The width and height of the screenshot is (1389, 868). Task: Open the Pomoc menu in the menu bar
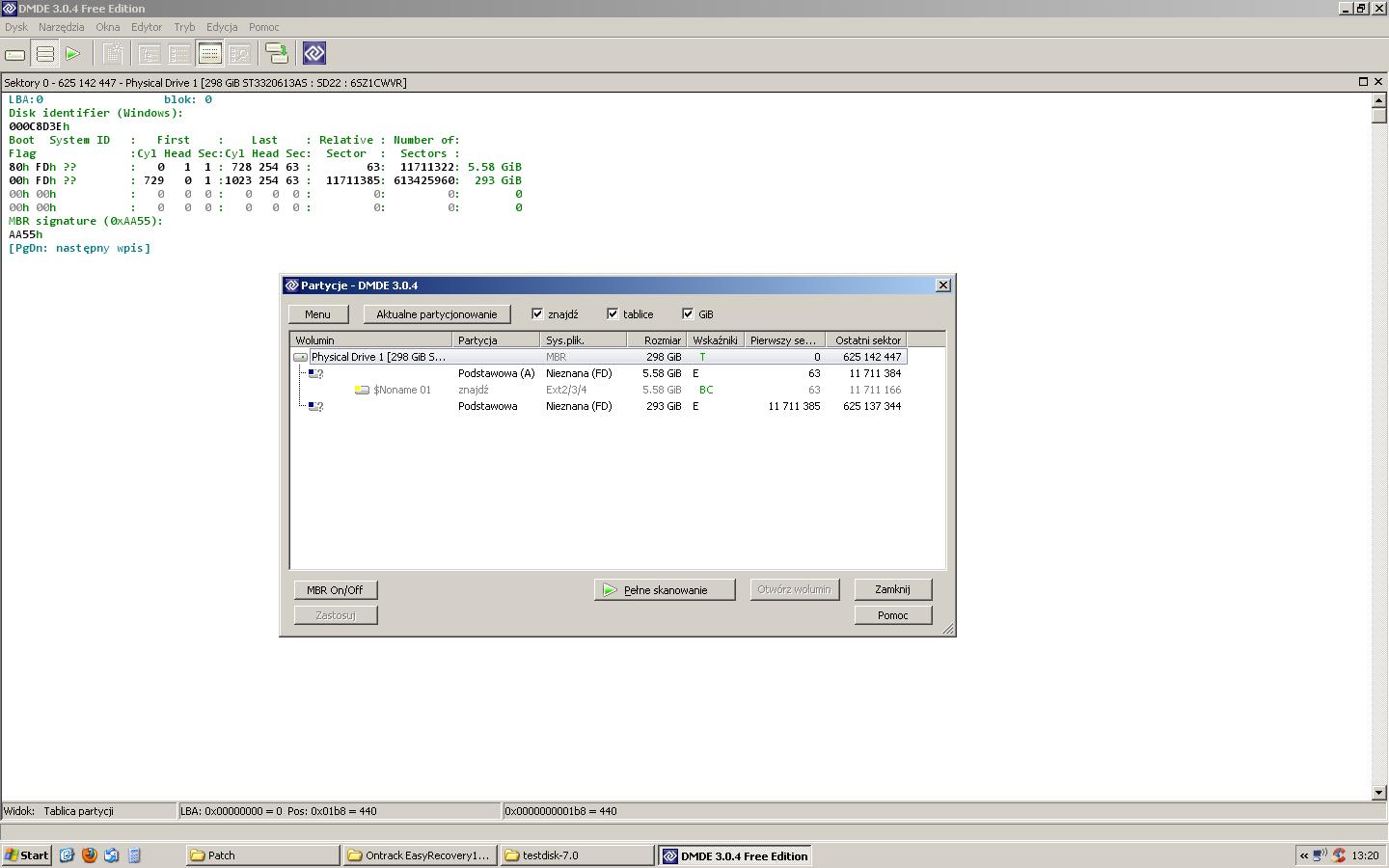pyautogui.click(x=264, y=27)
